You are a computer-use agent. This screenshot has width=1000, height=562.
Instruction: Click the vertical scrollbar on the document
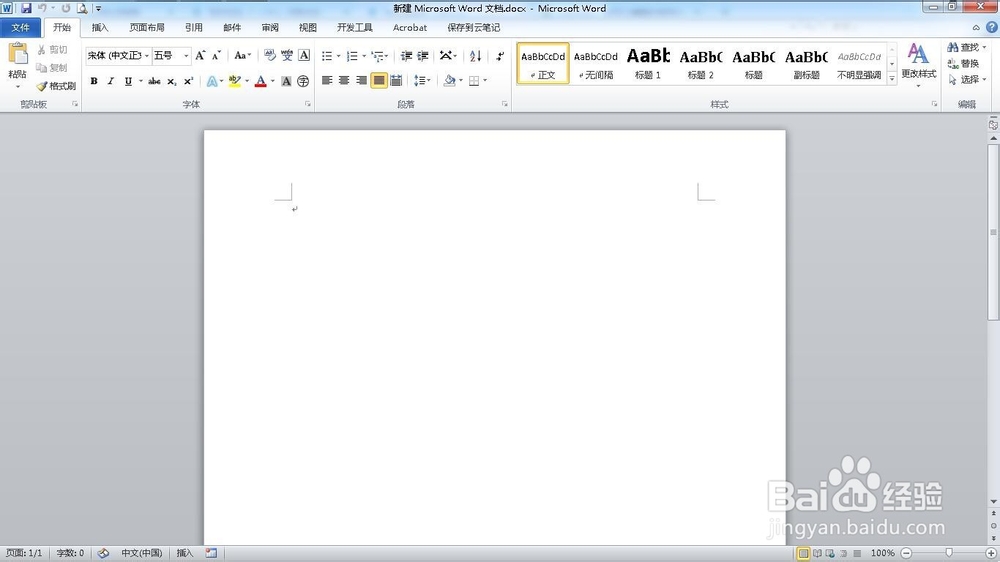(993, 232)
